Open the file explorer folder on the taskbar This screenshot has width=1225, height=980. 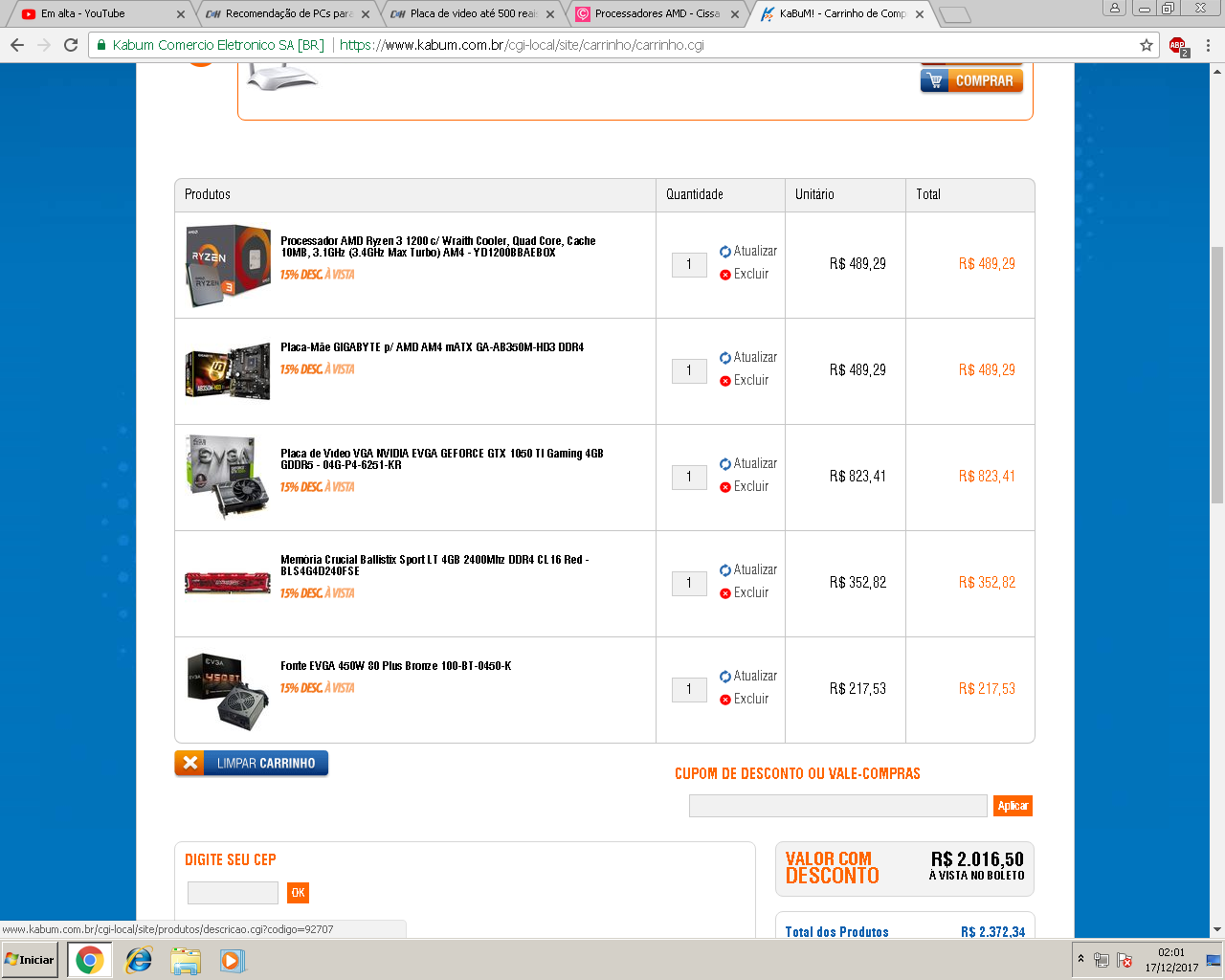point(186,960)
